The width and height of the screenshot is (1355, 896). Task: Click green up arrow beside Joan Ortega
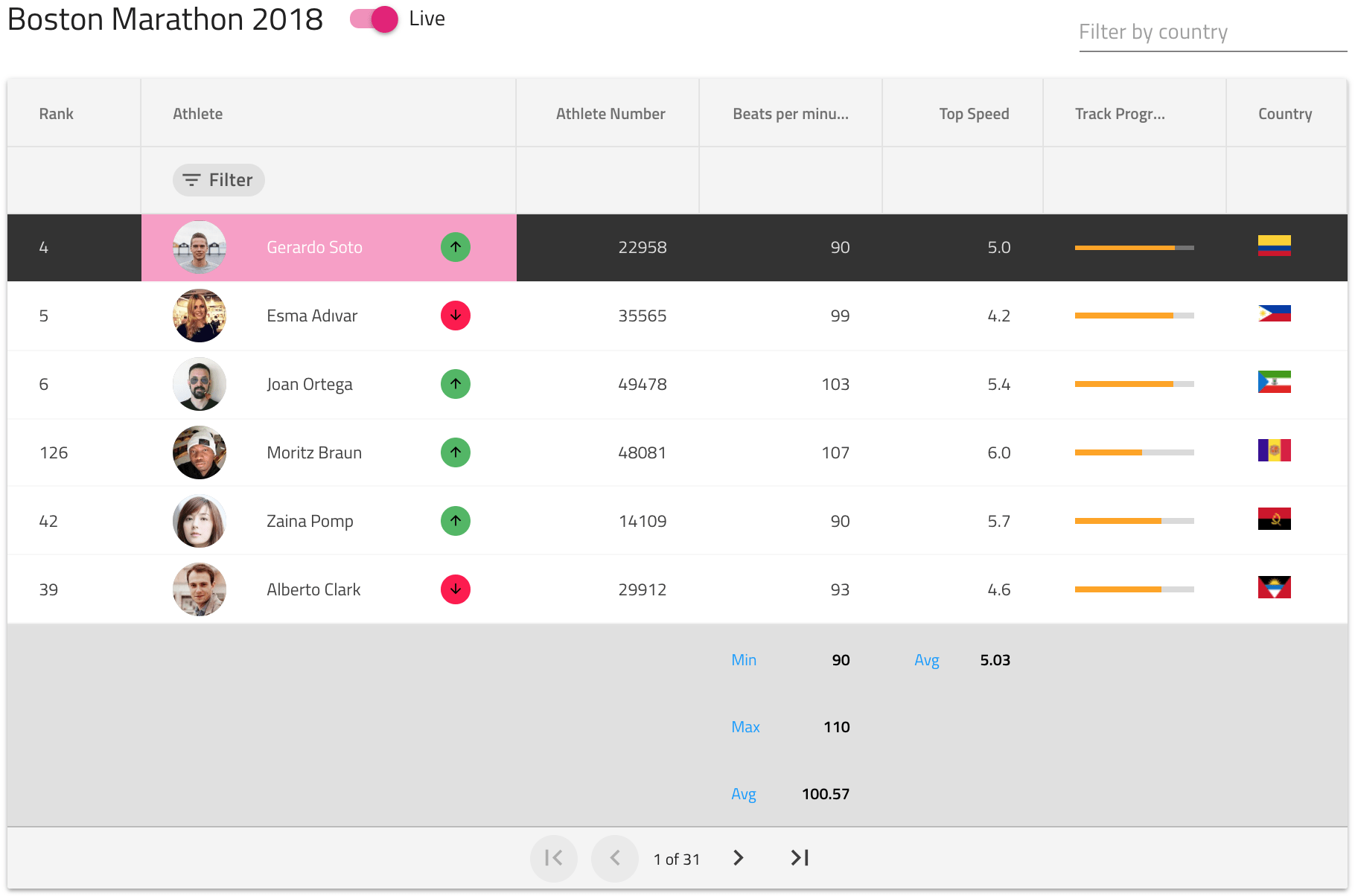coord(455,384)
